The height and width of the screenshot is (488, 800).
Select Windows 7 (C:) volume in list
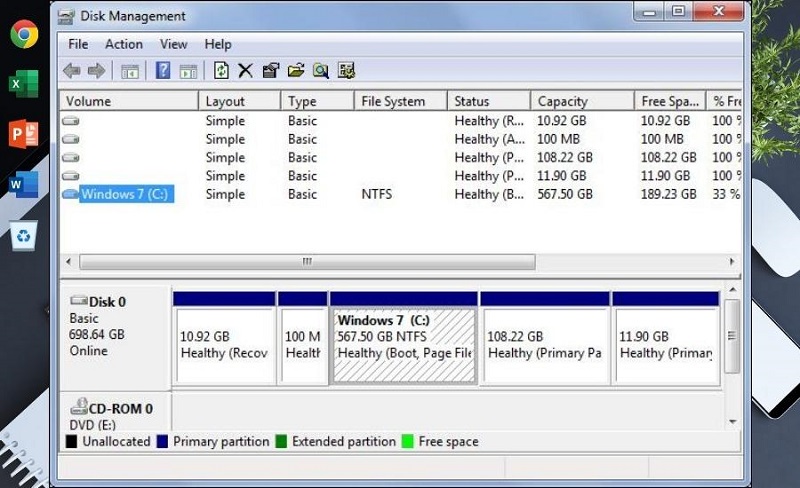(x=124, y=194)
